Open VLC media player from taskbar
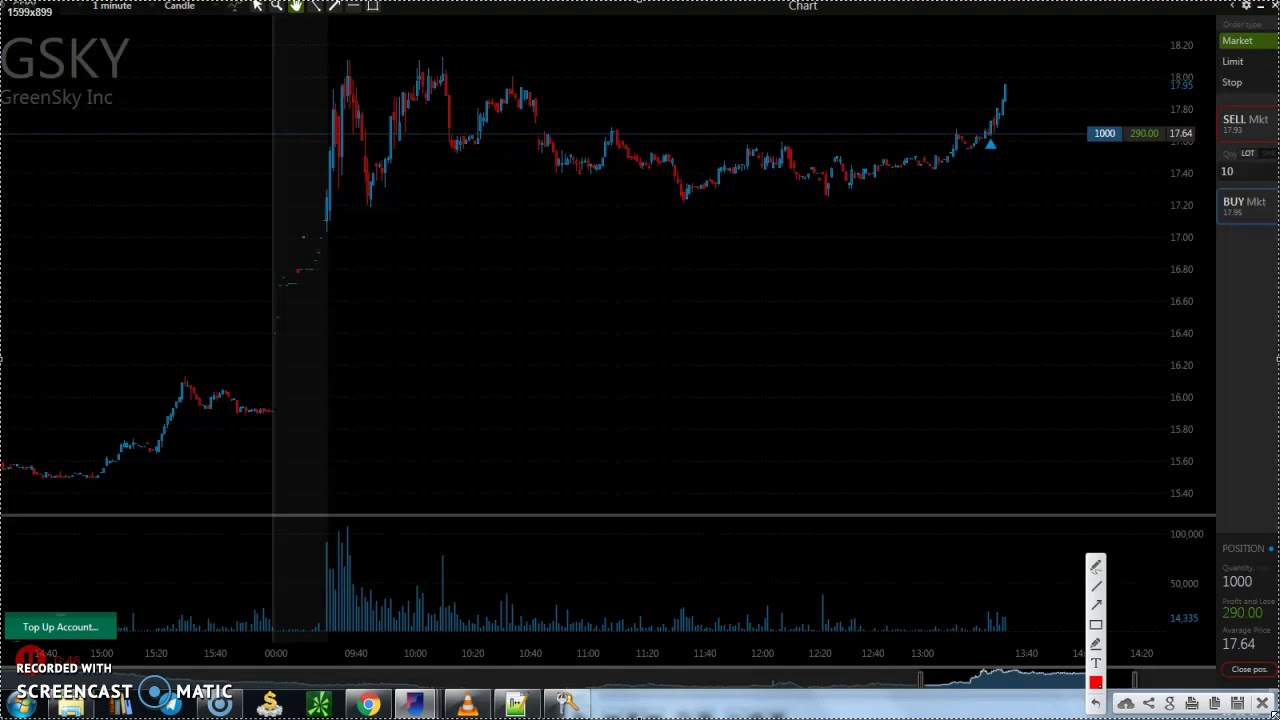Image resolution: width=1280 pixels, height=720 pixels. tap(467, 705)
